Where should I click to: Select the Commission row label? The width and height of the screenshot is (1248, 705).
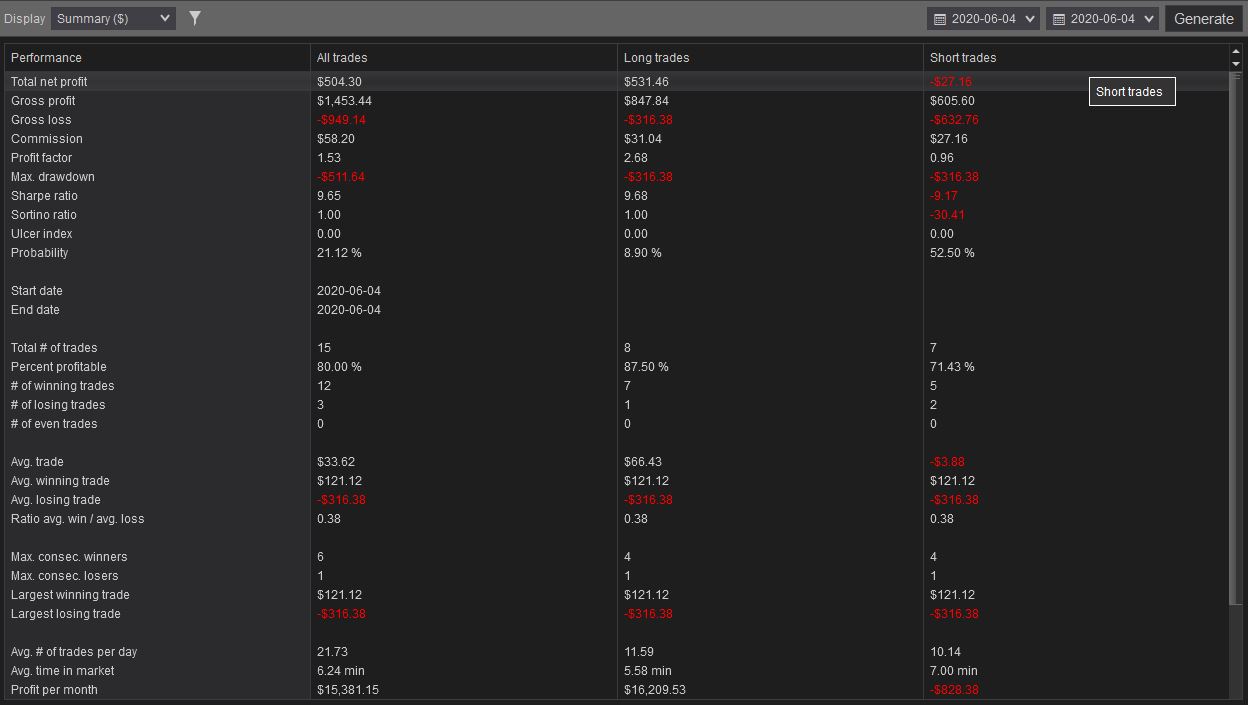[47, 139]
